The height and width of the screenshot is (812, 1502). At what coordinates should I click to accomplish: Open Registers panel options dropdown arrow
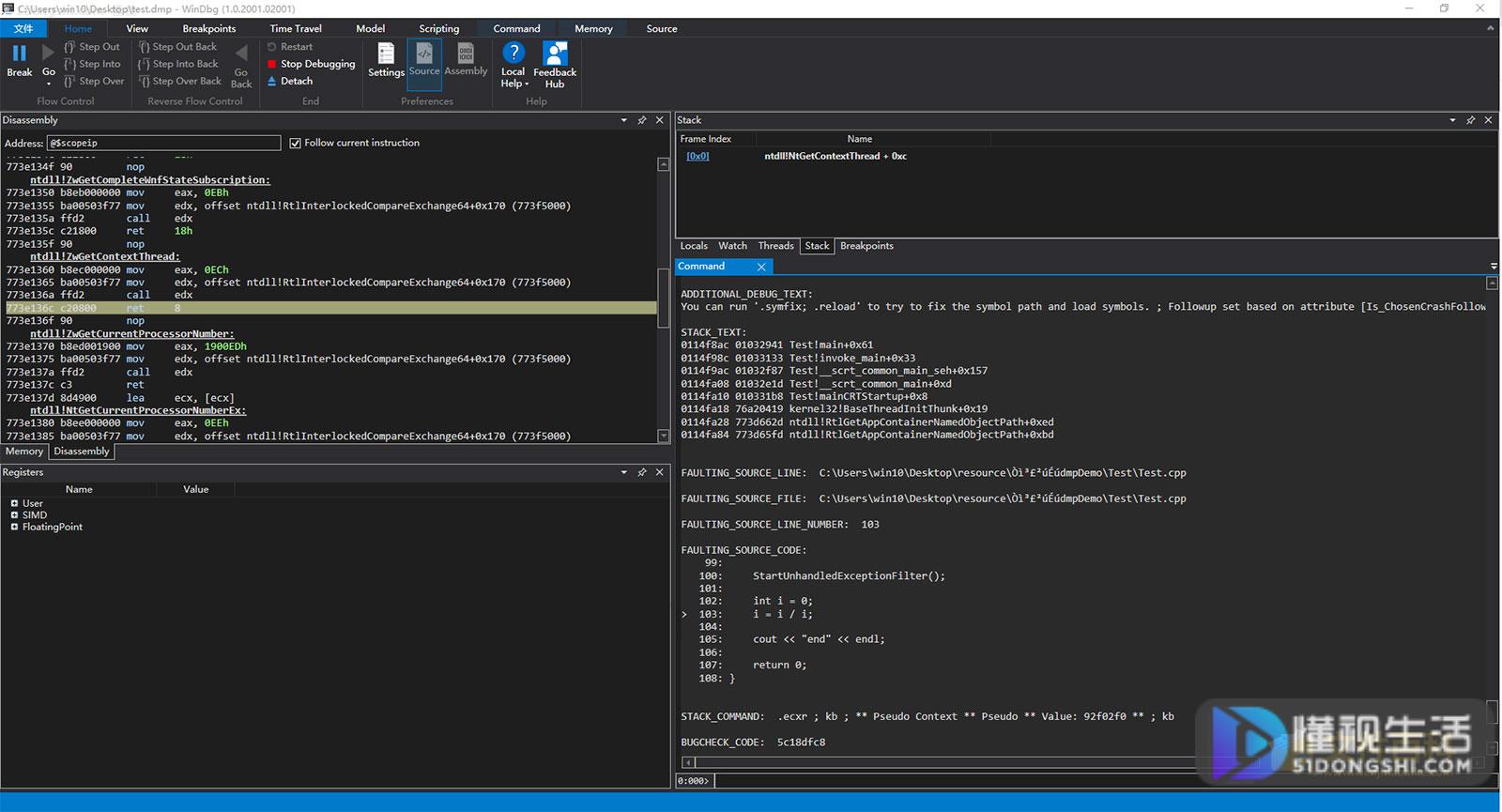624,472
